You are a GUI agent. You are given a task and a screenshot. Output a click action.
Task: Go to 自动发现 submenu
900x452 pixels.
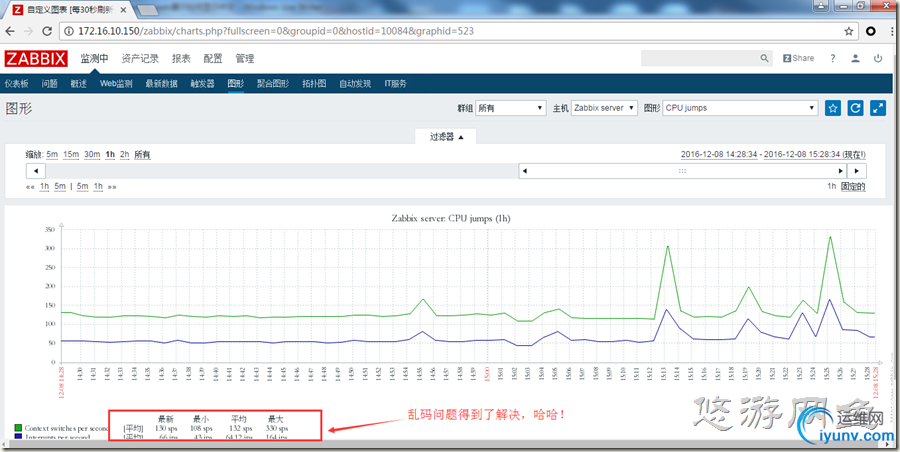pyautogui.click(x=355, y=83)
